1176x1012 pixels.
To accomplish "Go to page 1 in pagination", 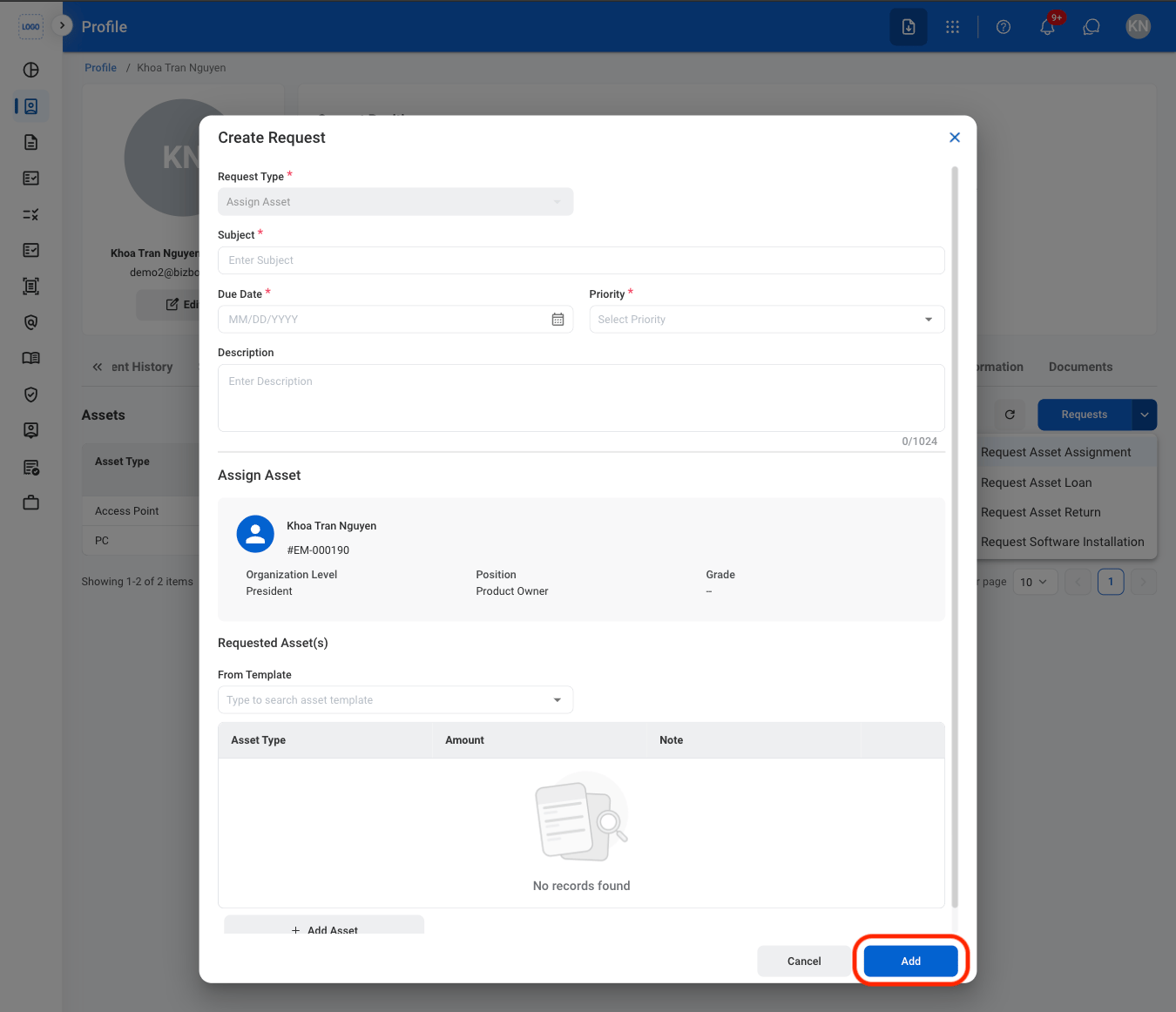I will 1111,582.
